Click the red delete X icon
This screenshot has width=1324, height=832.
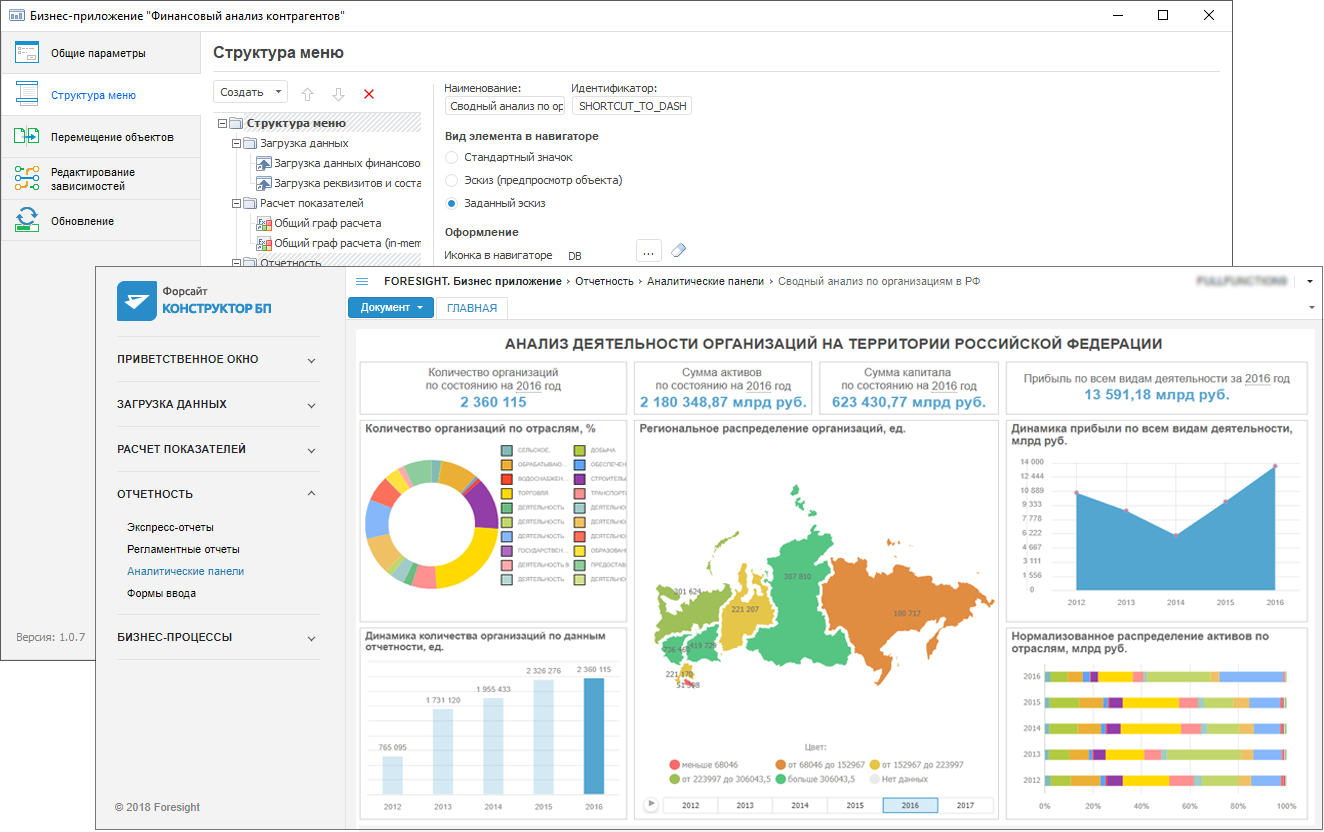pos(369,94)
